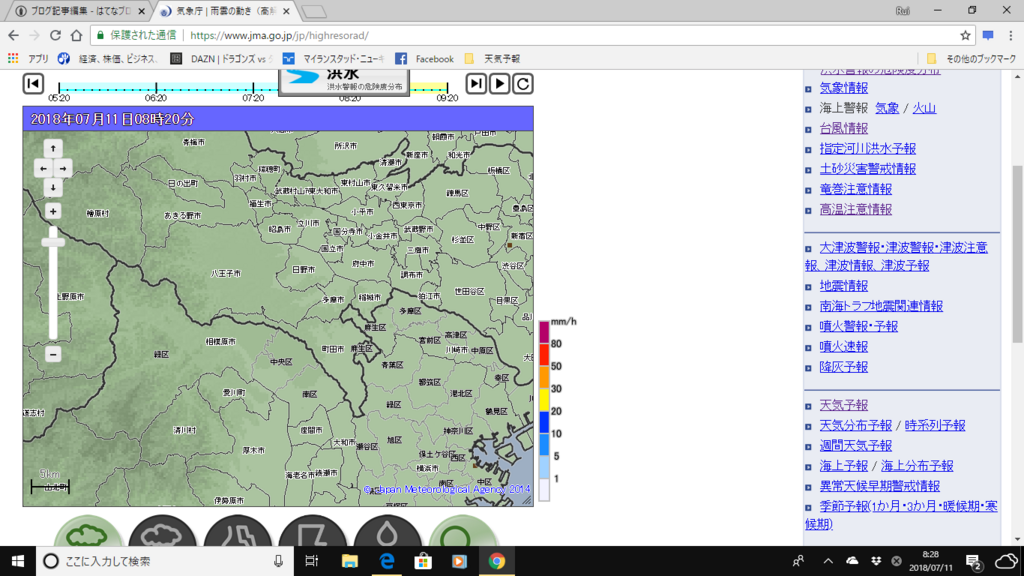Open the Action Center notifications

click(x=974, y=561)
